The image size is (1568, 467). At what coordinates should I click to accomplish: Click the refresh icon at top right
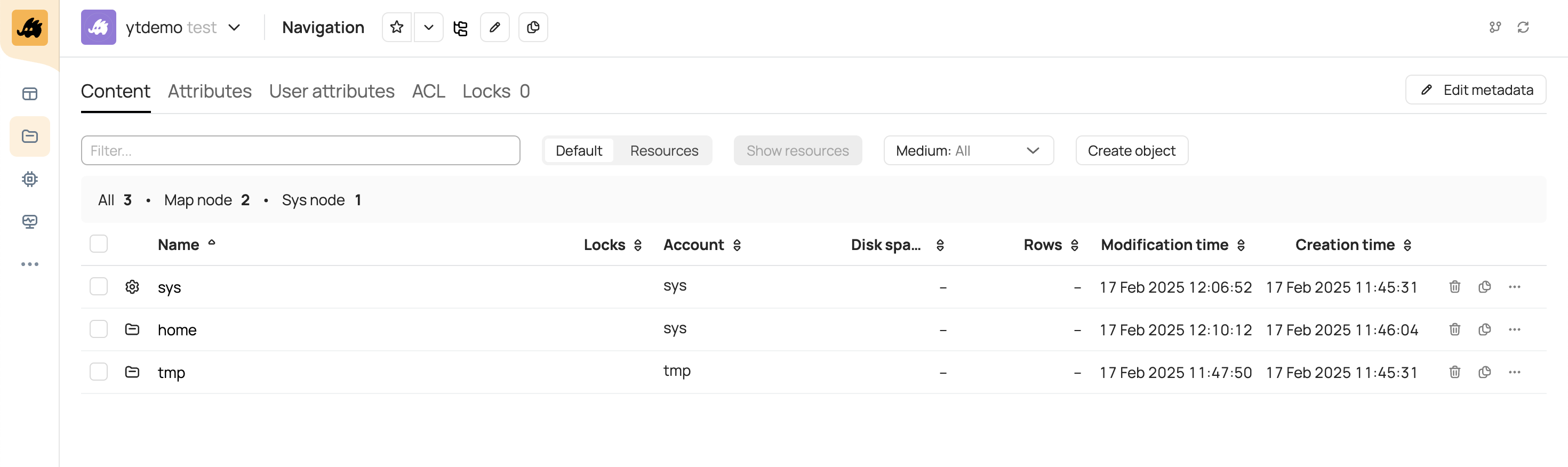point(1523,27)
